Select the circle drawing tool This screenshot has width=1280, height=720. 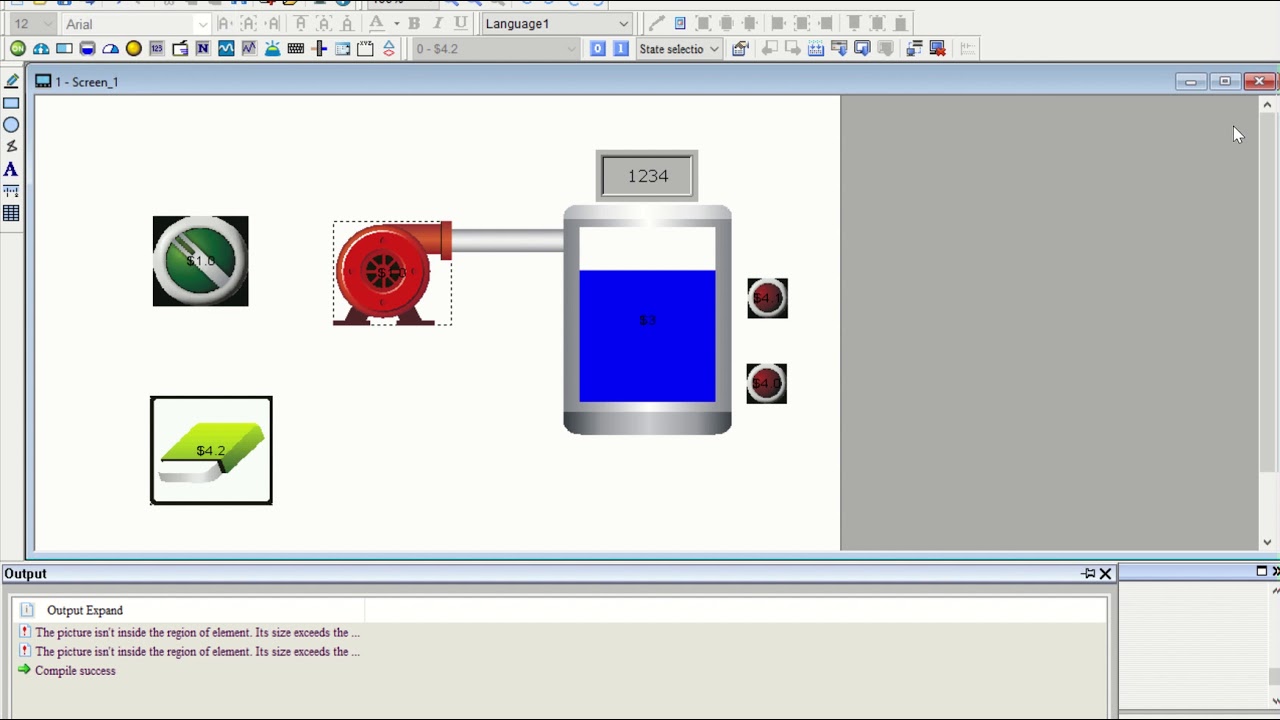click(x=11, y=125)
